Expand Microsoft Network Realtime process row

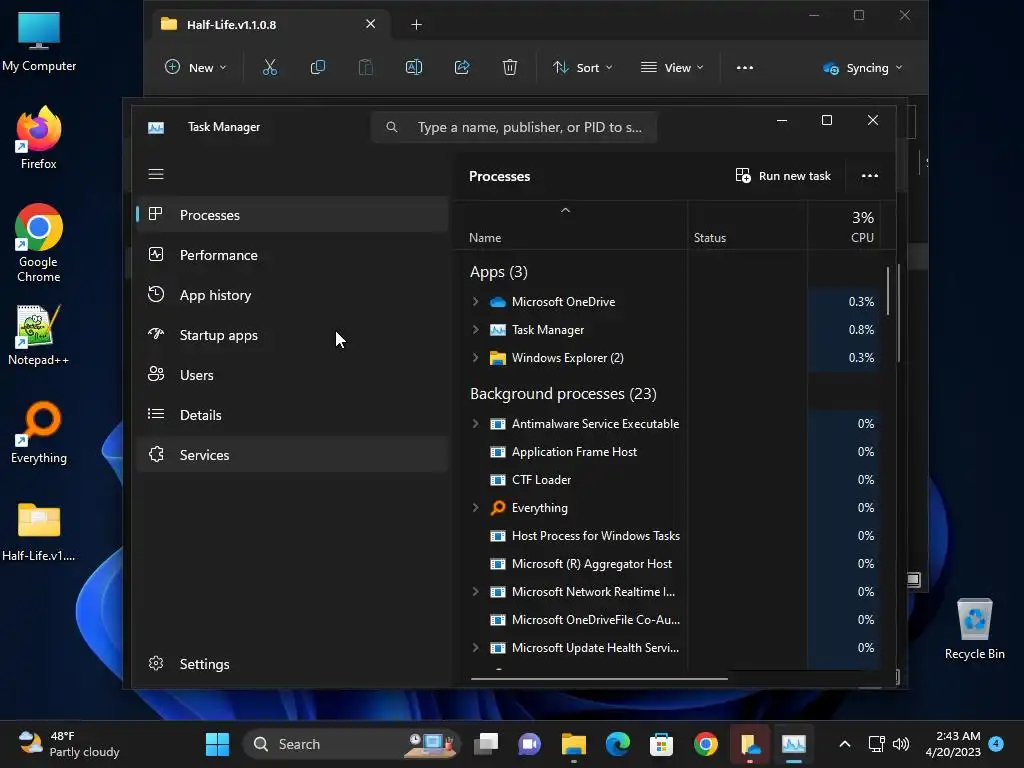475,592
